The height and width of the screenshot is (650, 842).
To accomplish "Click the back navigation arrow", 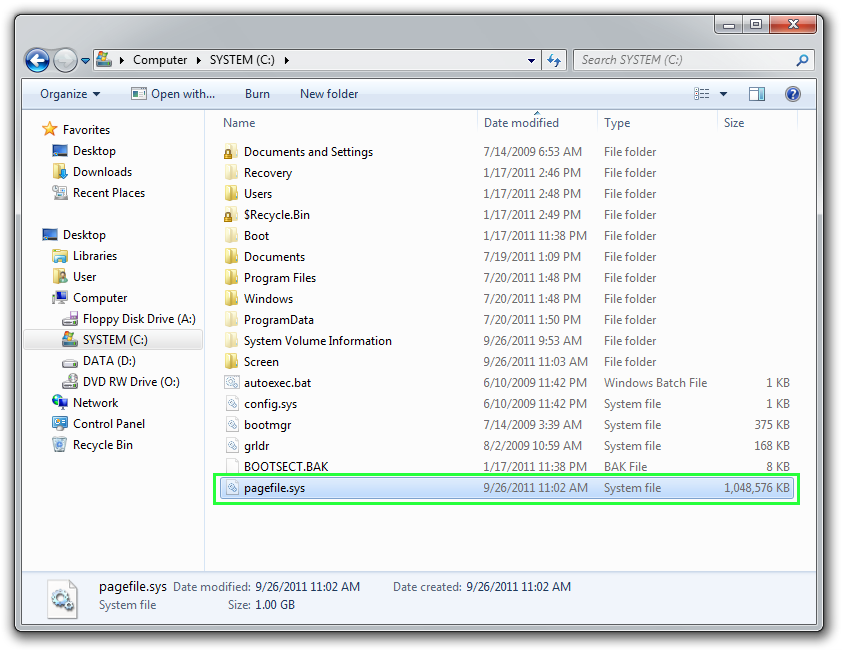I will click(37, 60).
